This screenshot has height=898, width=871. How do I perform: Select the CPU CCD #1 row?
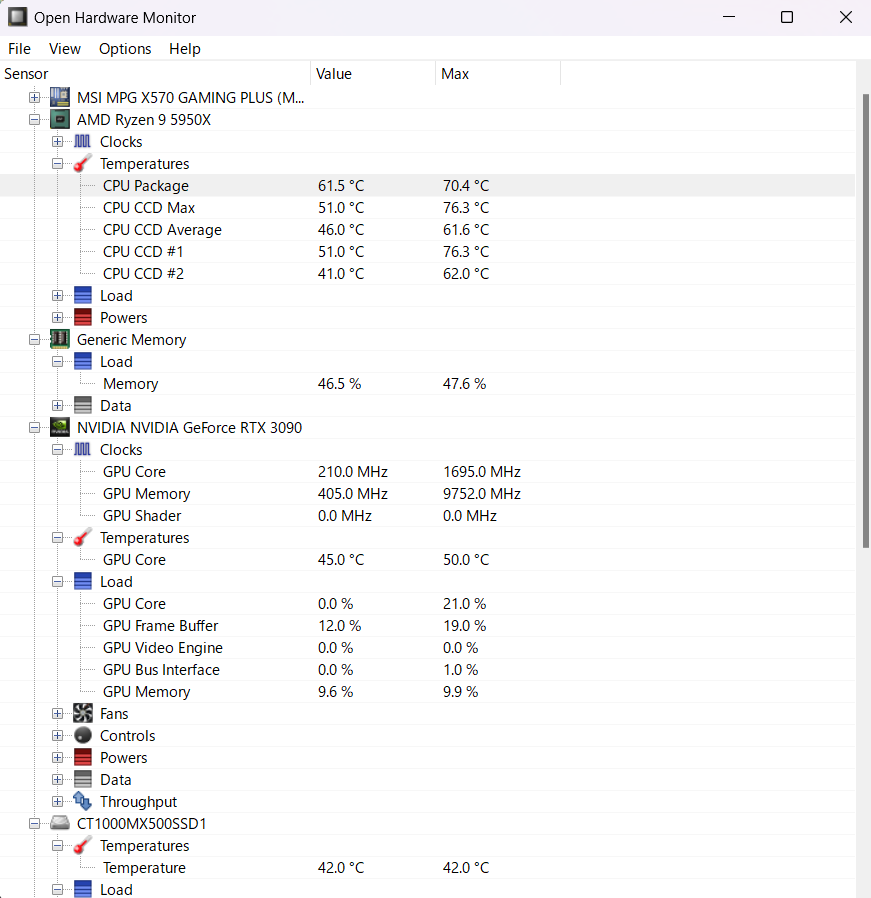pos(427,251)
